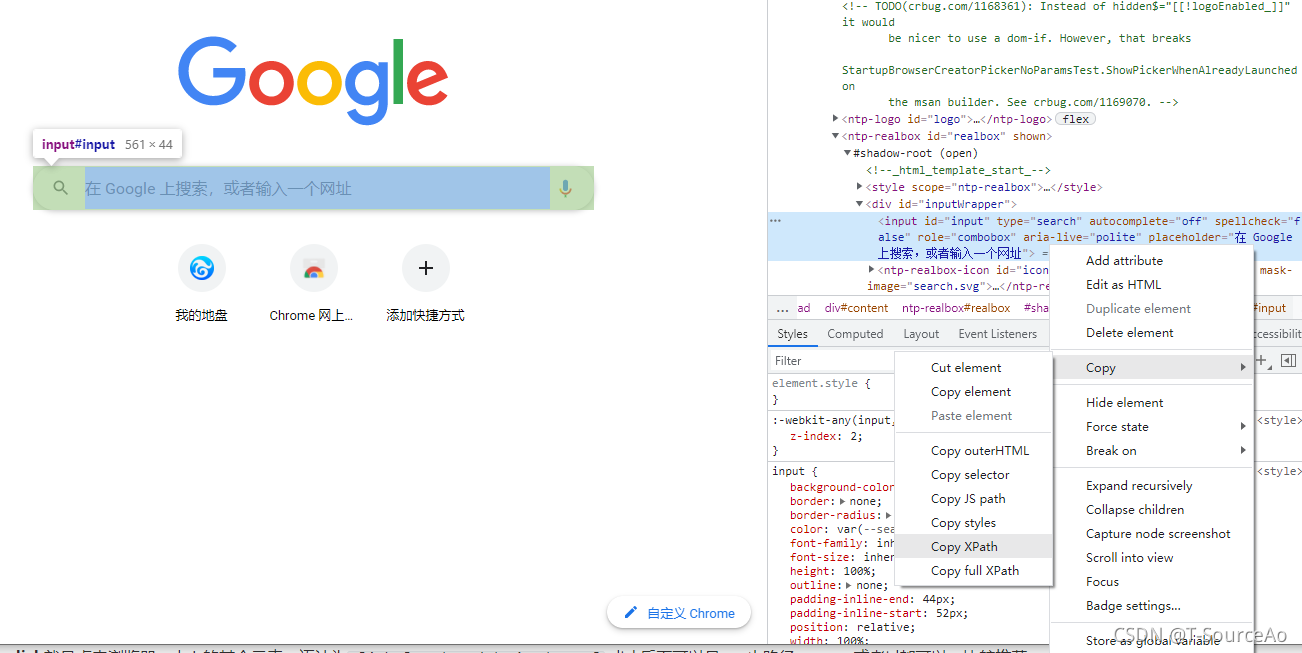The image size is (1302, 653).
Task: Open the Copy submenu arrow entry
Action: click(x=1152, y=368)
